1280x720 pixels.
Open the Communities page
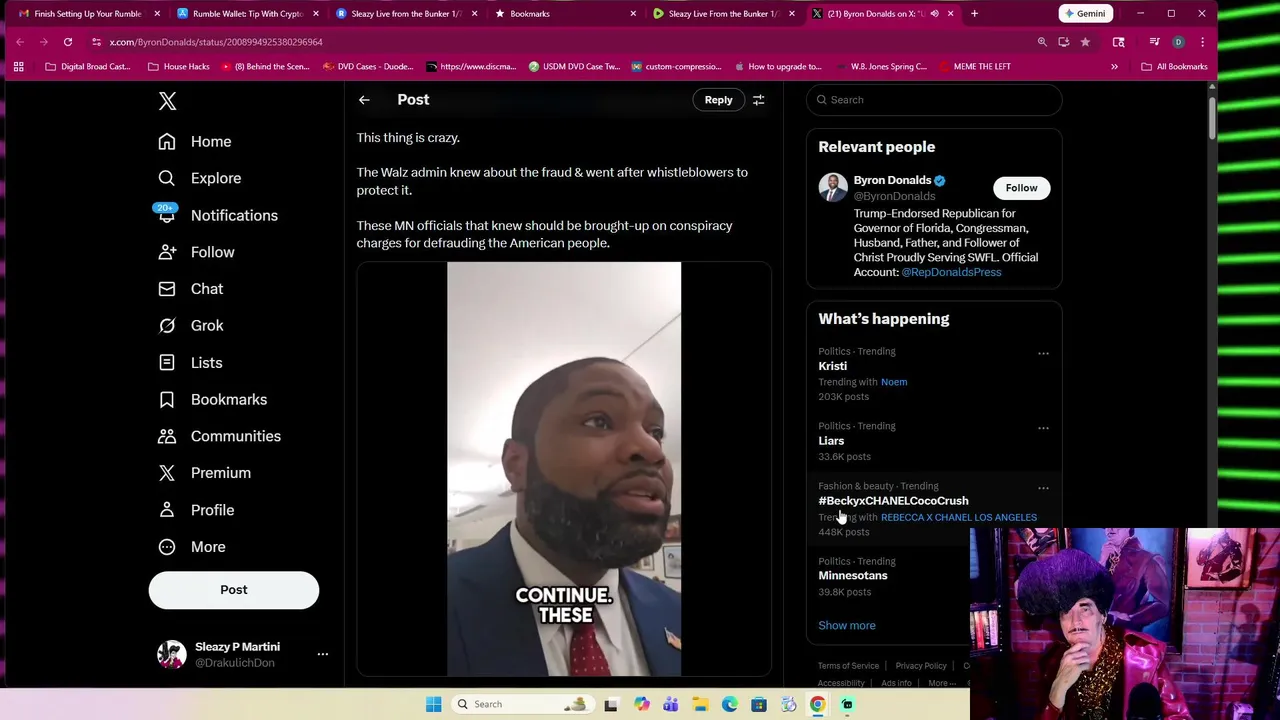[x=219, y=436]
